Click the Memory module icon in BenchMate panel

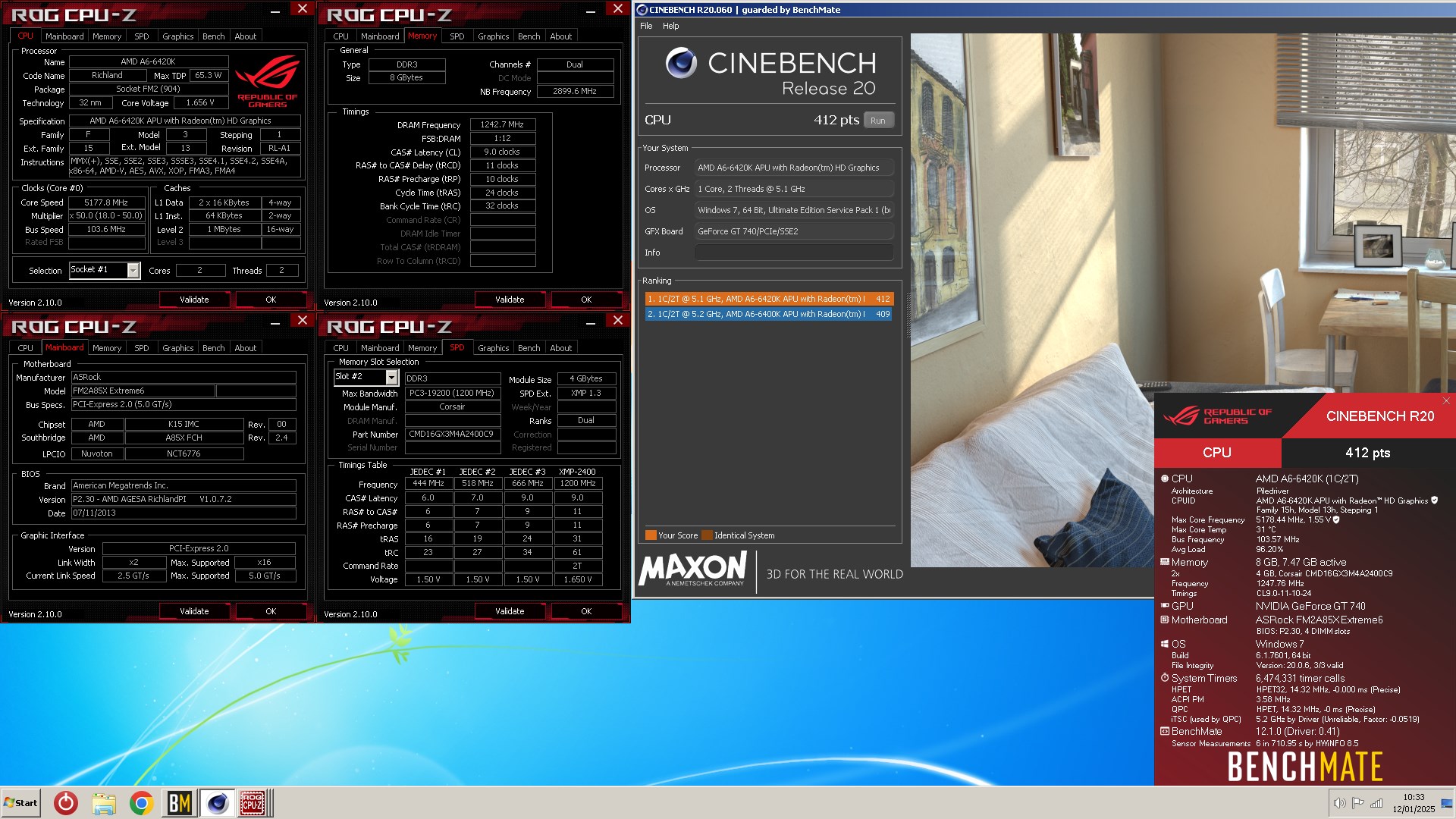point(1165,562)
